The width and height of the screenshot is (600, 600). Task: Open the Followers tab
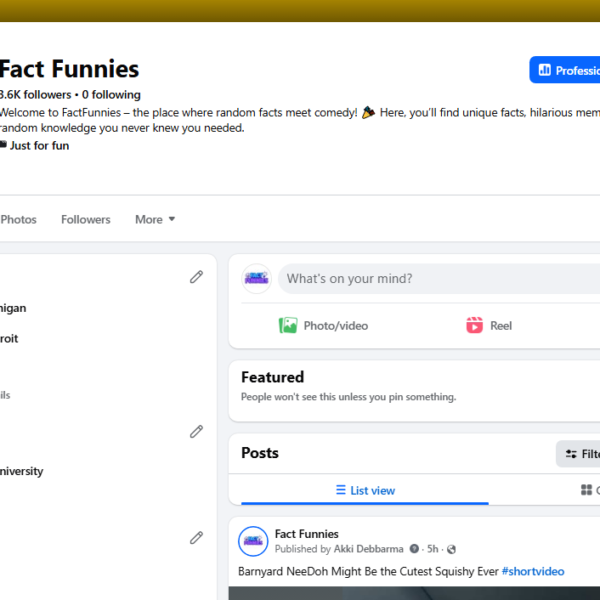click(86, 219)
